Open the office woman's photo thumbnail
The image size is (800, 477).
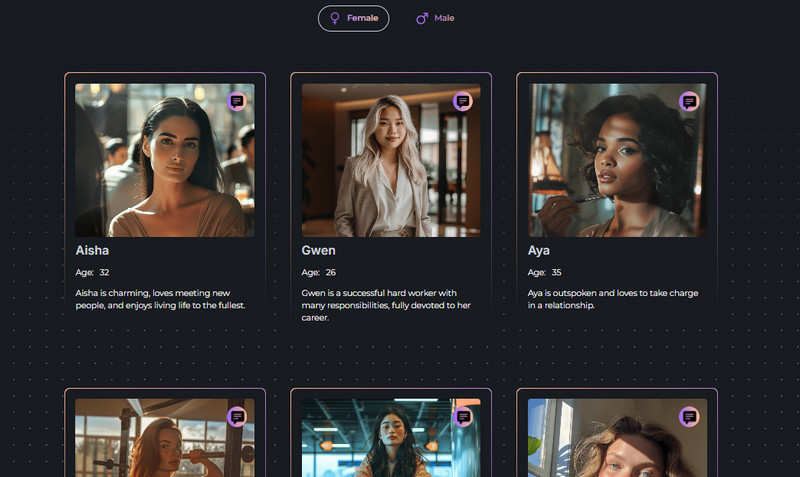pyautogui.click(x=391, y=438)
